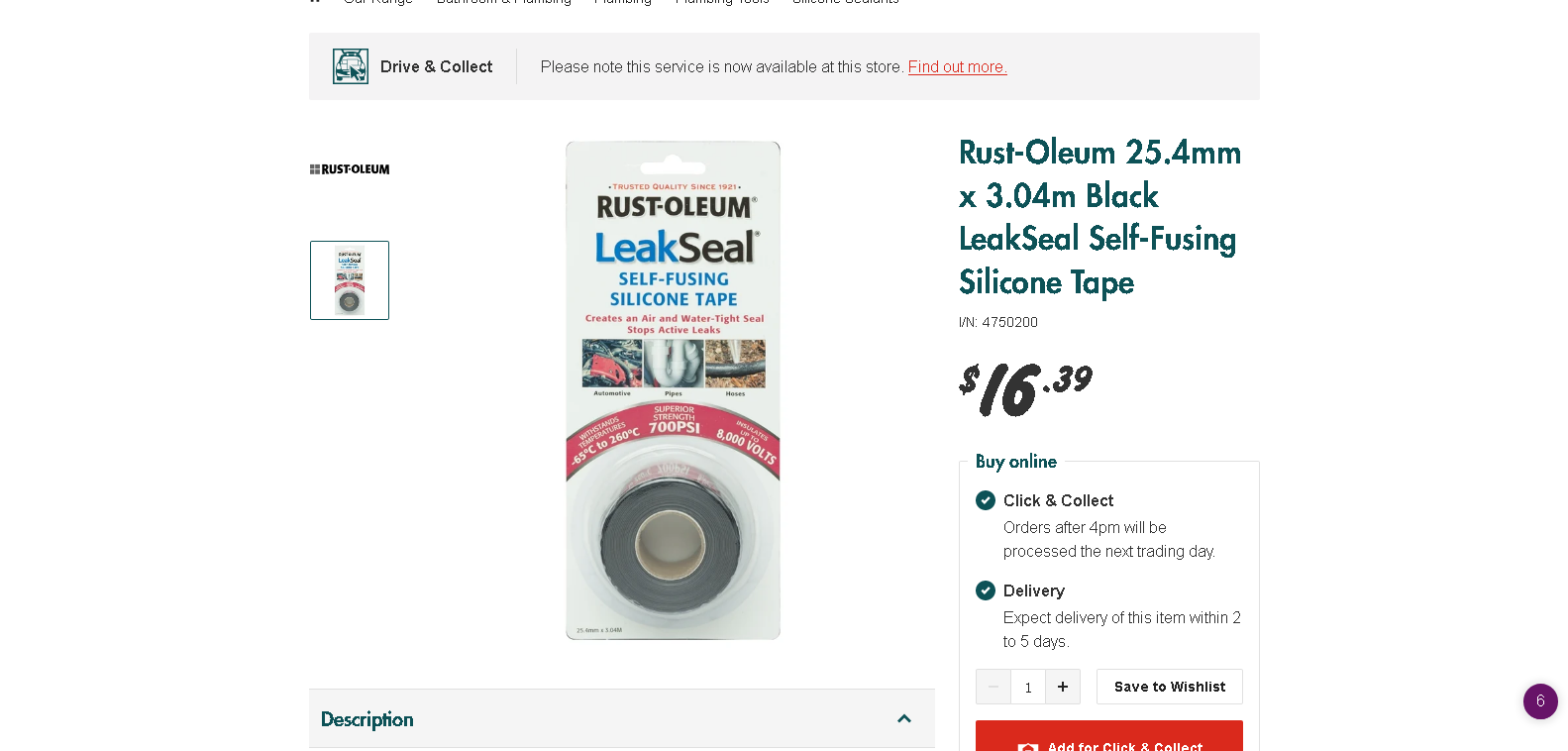Click Save to Wishlist
Image resolution: width=1568 pixels, height=751 pixels.
[1169, 687]
